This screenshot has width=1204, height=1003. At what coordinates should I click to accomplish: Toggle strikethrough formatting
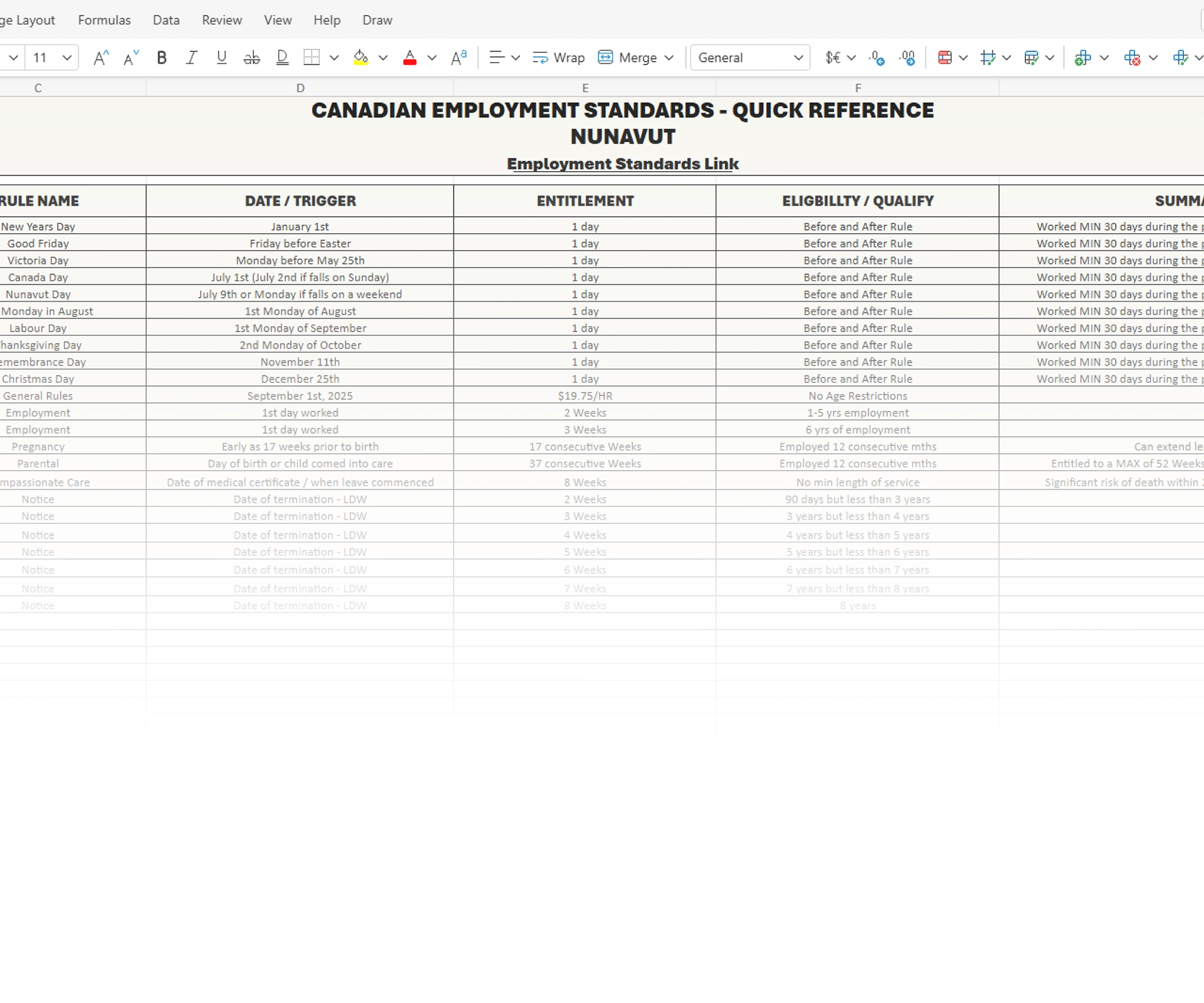(x=251, y=58)
